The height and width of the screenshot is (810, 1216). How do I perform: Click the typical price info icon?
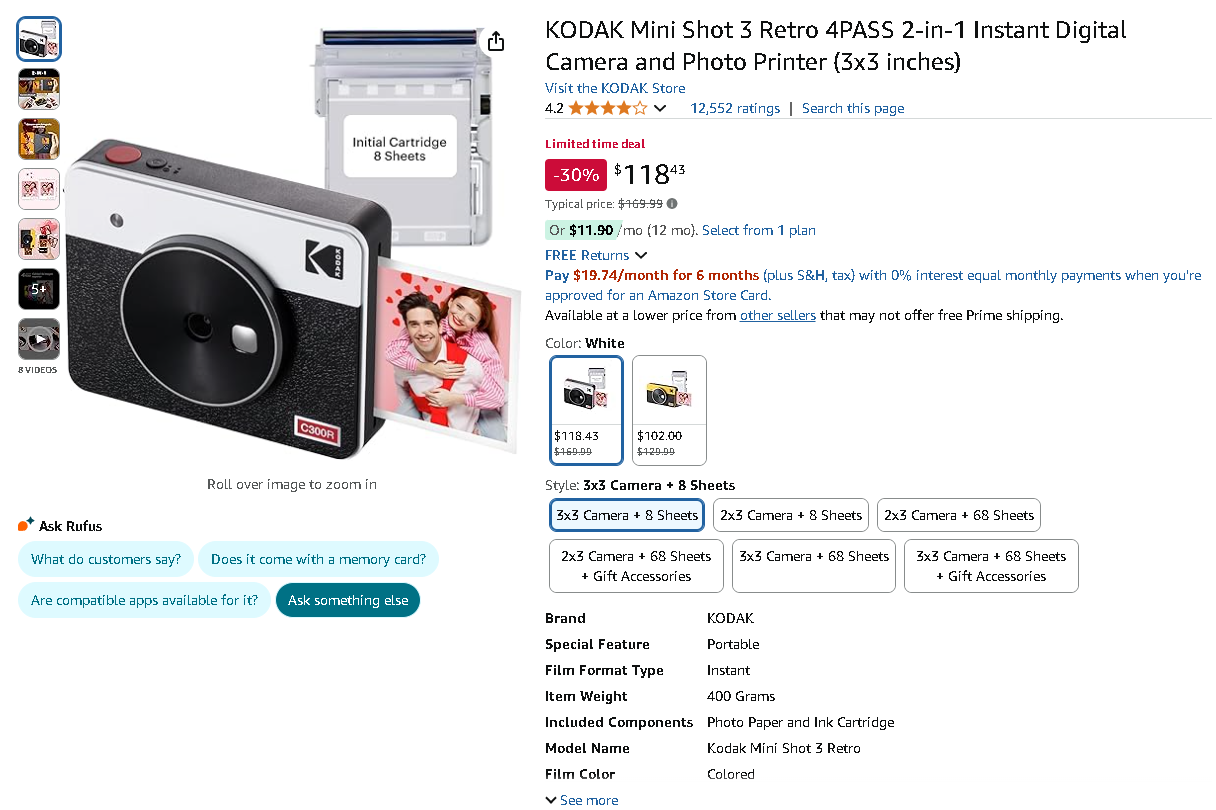click(x=672, y=204)
